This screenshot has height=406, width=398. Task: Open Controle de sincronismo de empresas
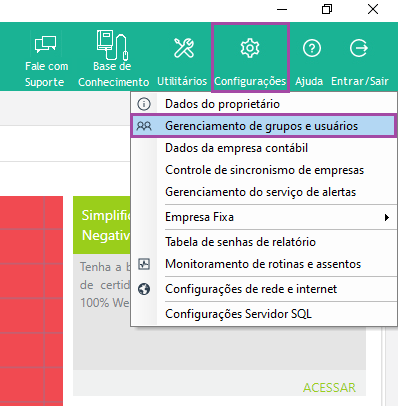(x=264, y=170)
